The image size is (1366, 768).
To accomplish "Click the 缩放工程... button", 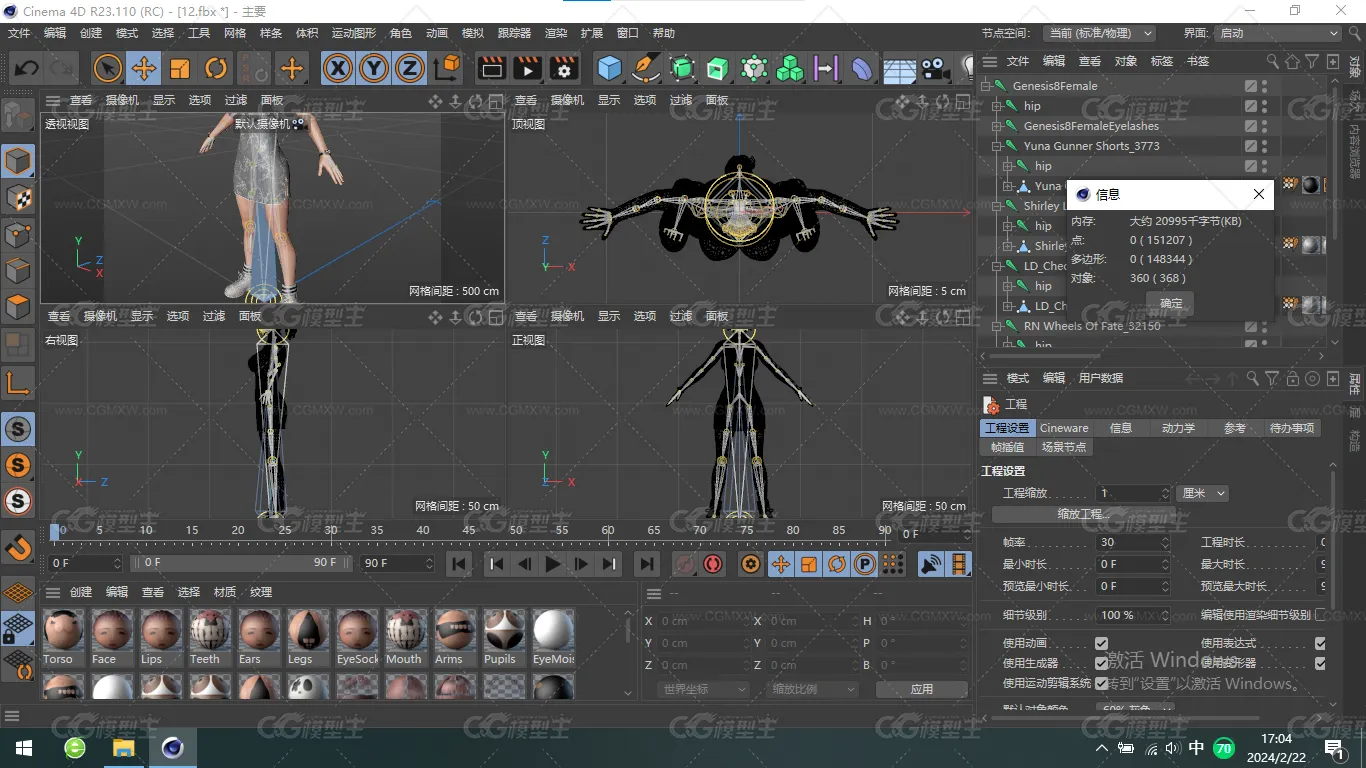I will click(x=1084, y=514).
